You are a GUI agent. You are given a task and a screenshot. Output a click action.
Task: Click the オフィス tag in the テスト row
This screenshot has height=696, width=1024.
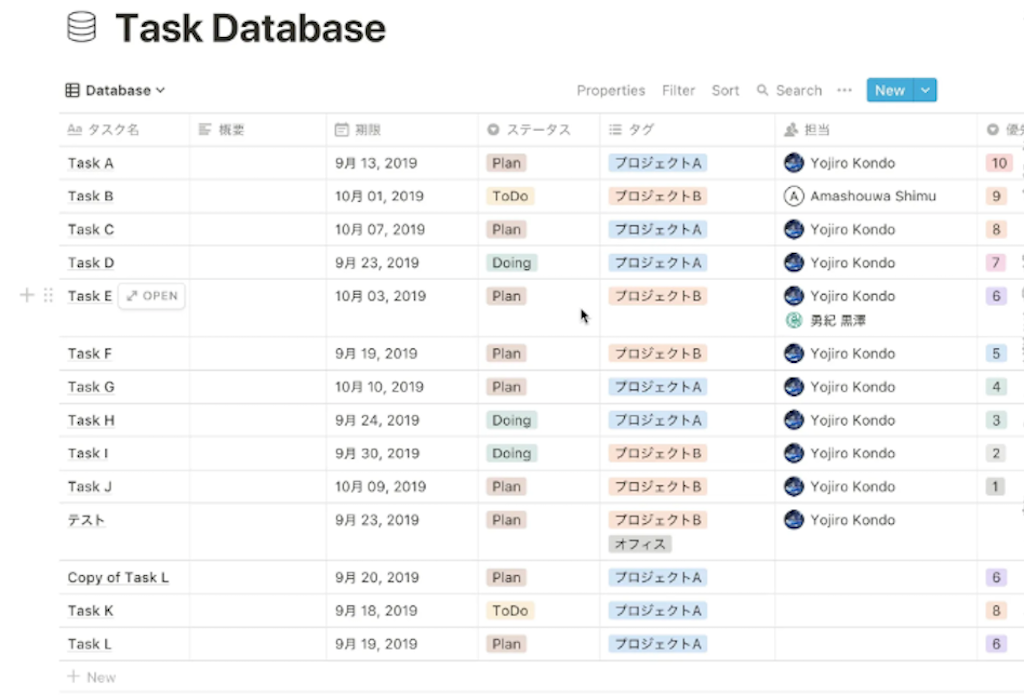point(640,544)
